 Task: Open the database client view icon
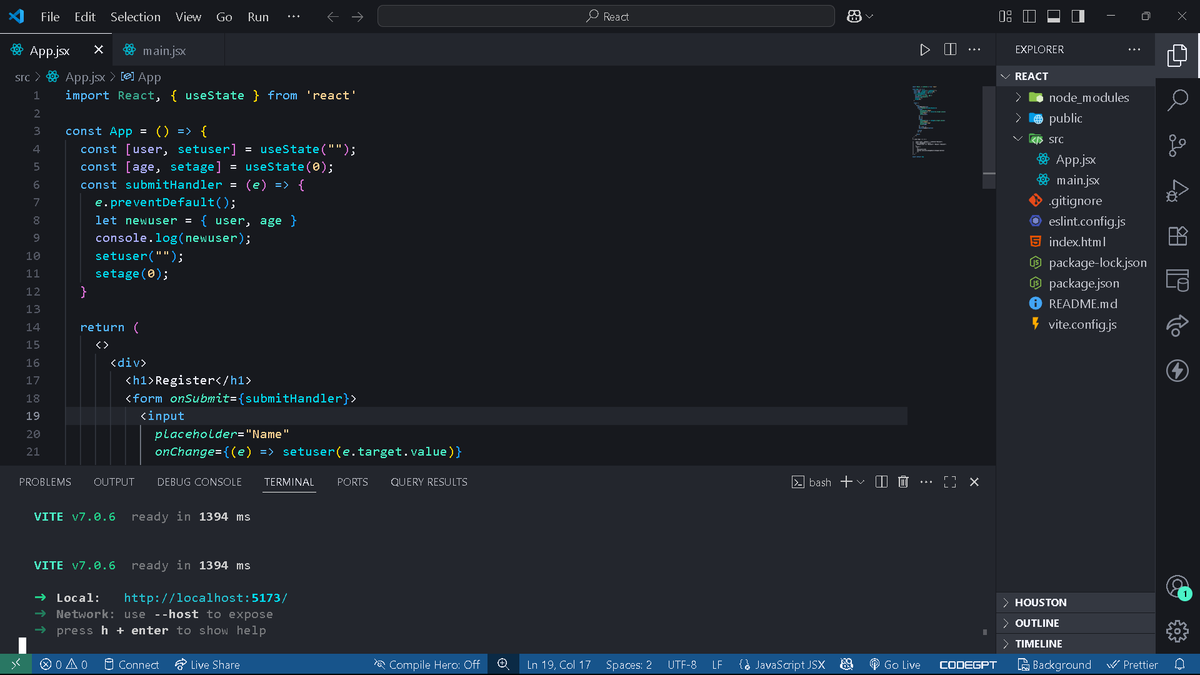(1177, 280)
